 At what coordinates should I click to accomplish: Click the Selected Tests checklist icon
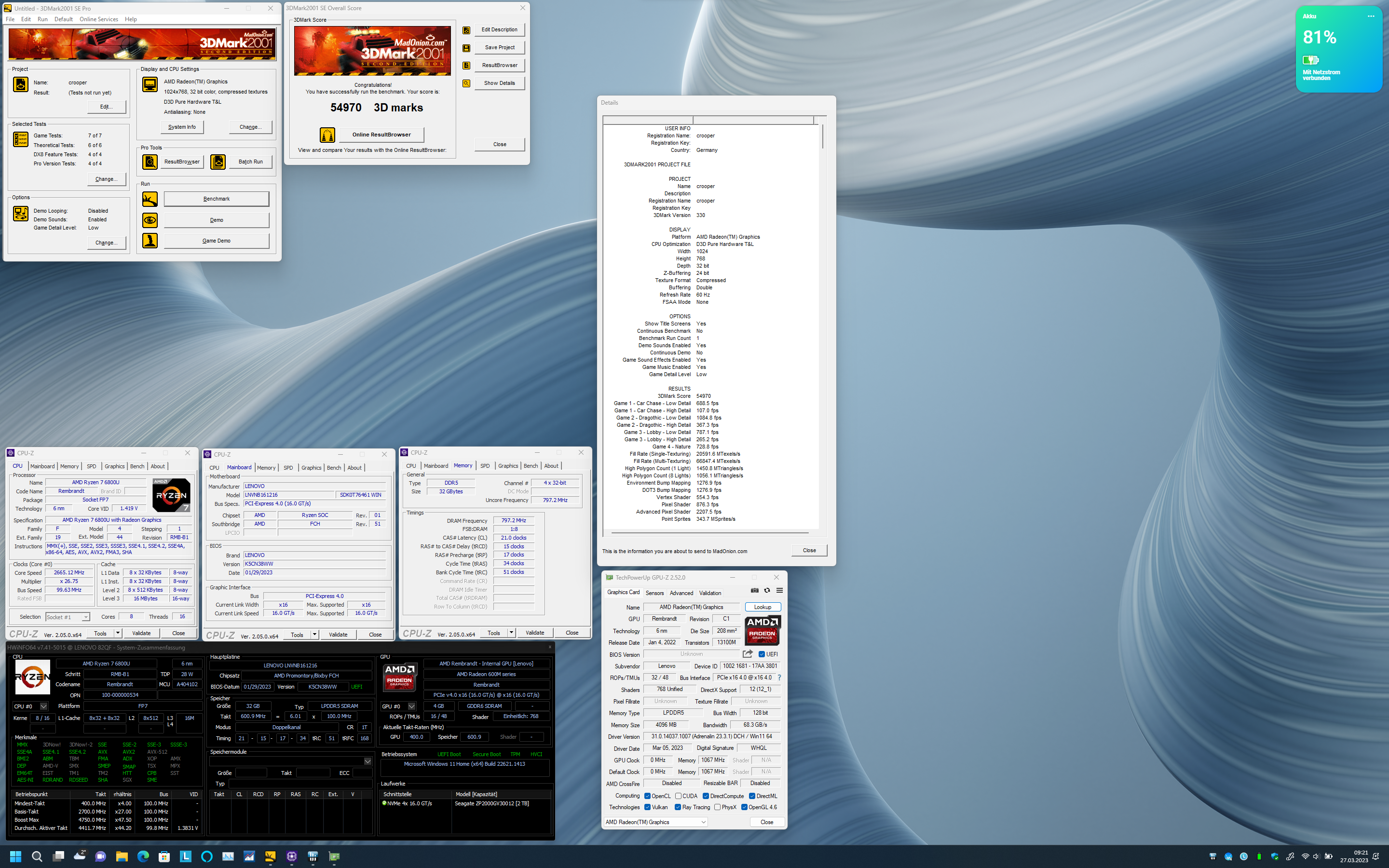pos(21,139)
